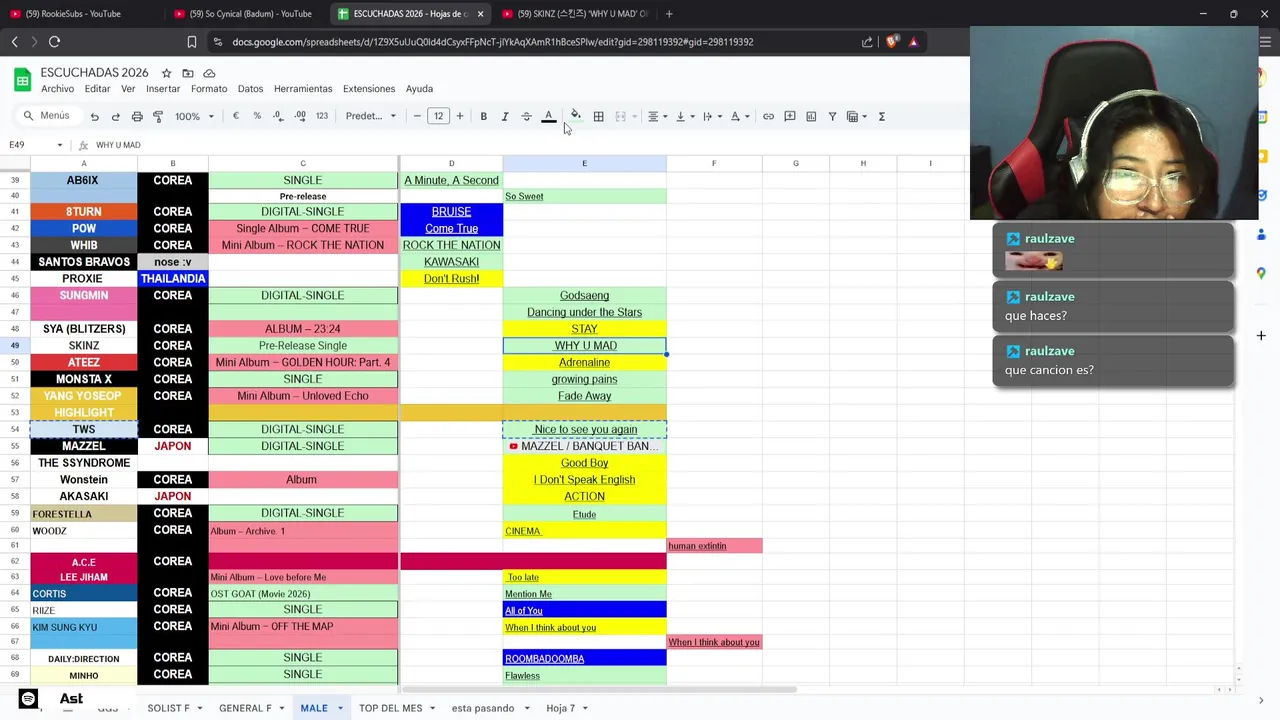Click the horizontal scrollbar

click(x=598, y=690)
